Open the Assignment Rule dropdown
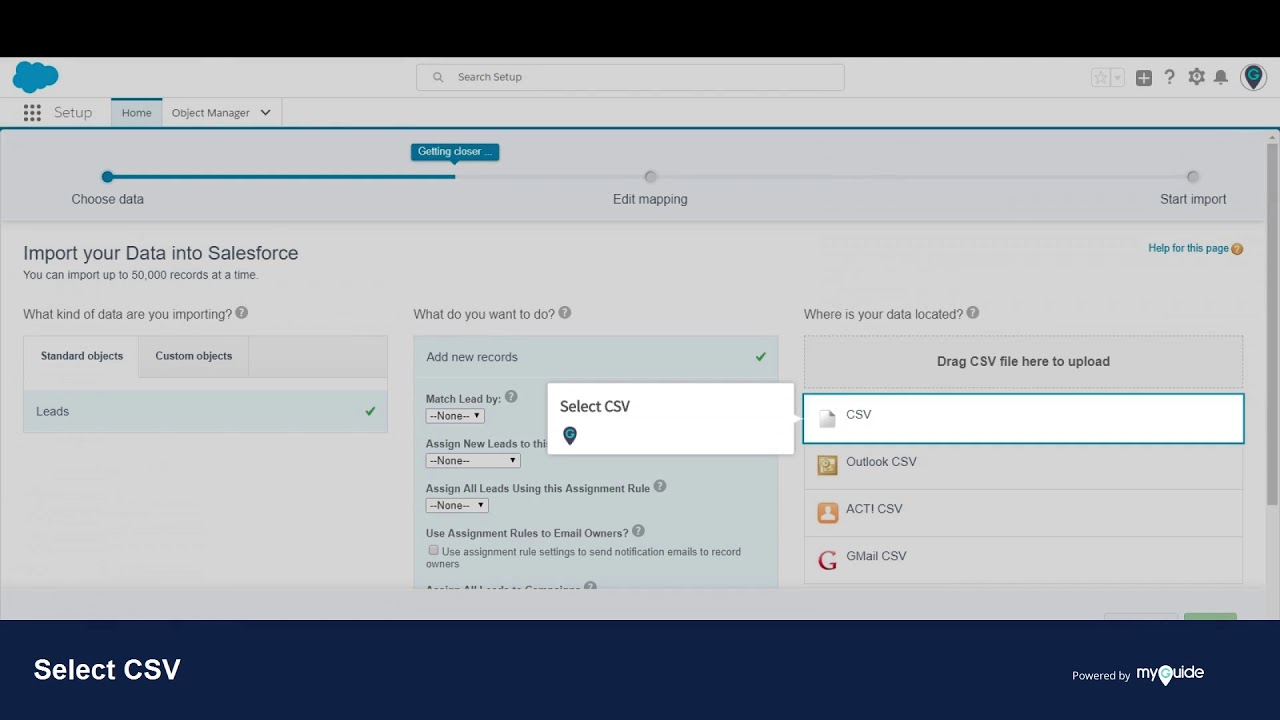Screen dimensions: 1280x720 (x=457, y=506)
